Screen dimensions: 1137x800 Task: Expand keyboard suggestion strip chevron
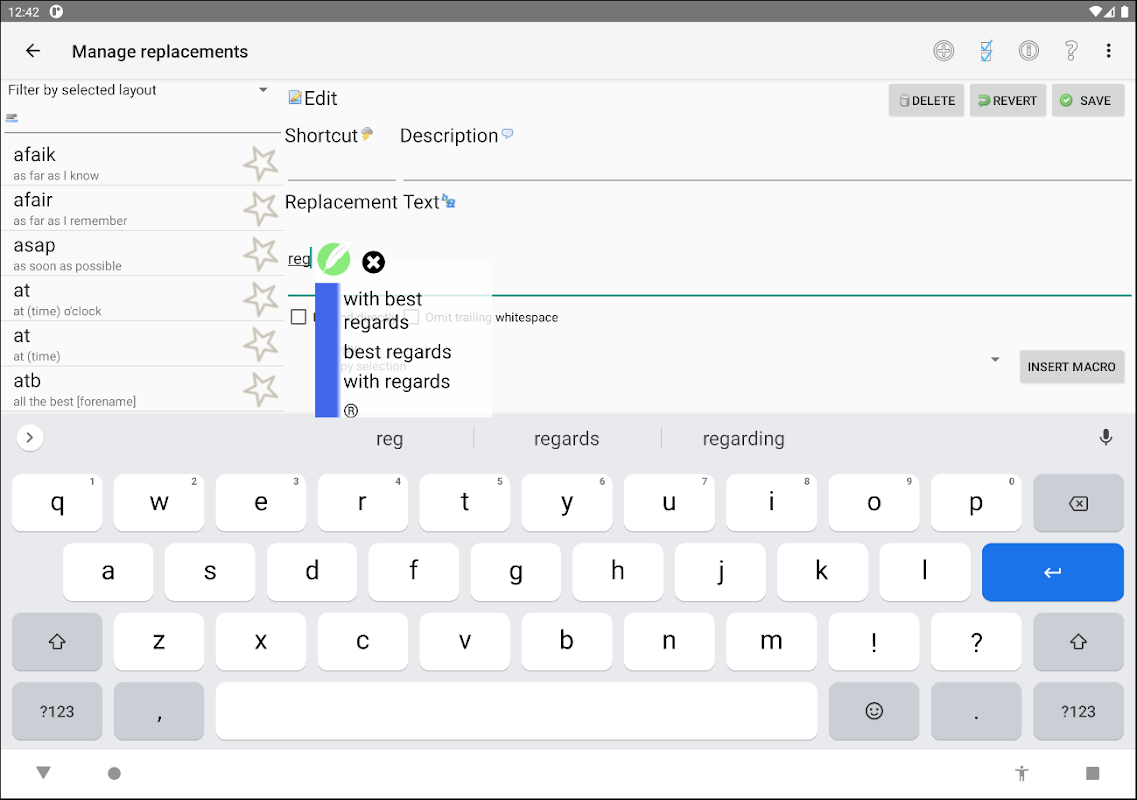pyautogui.click(x=30, y=437)
